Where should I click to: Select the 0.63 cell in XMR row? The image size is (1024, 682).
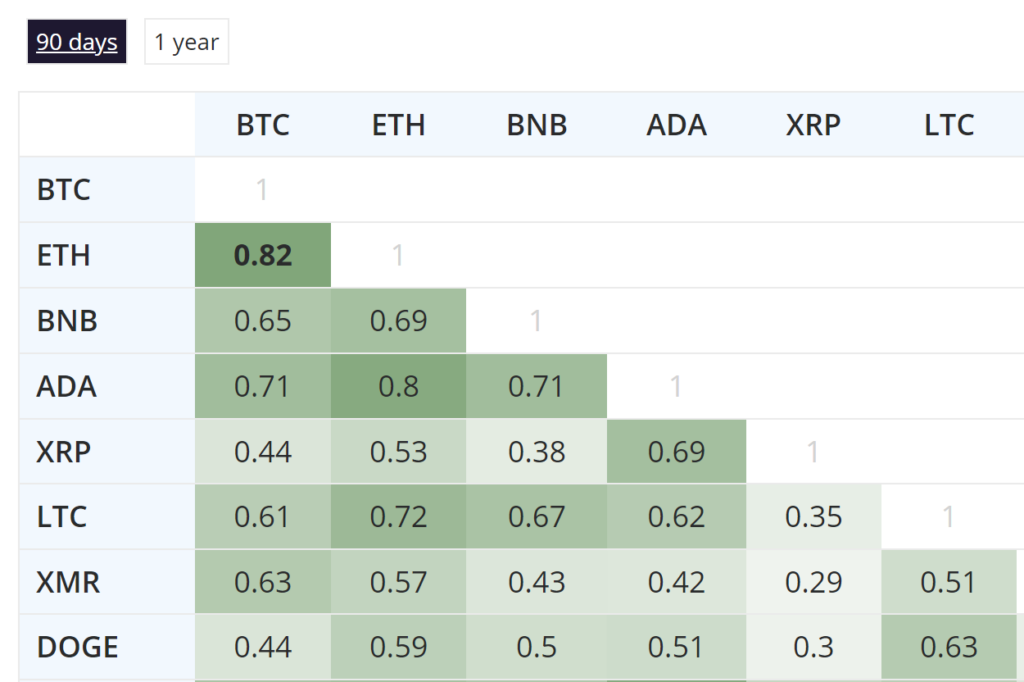click(x=263, y=582)
